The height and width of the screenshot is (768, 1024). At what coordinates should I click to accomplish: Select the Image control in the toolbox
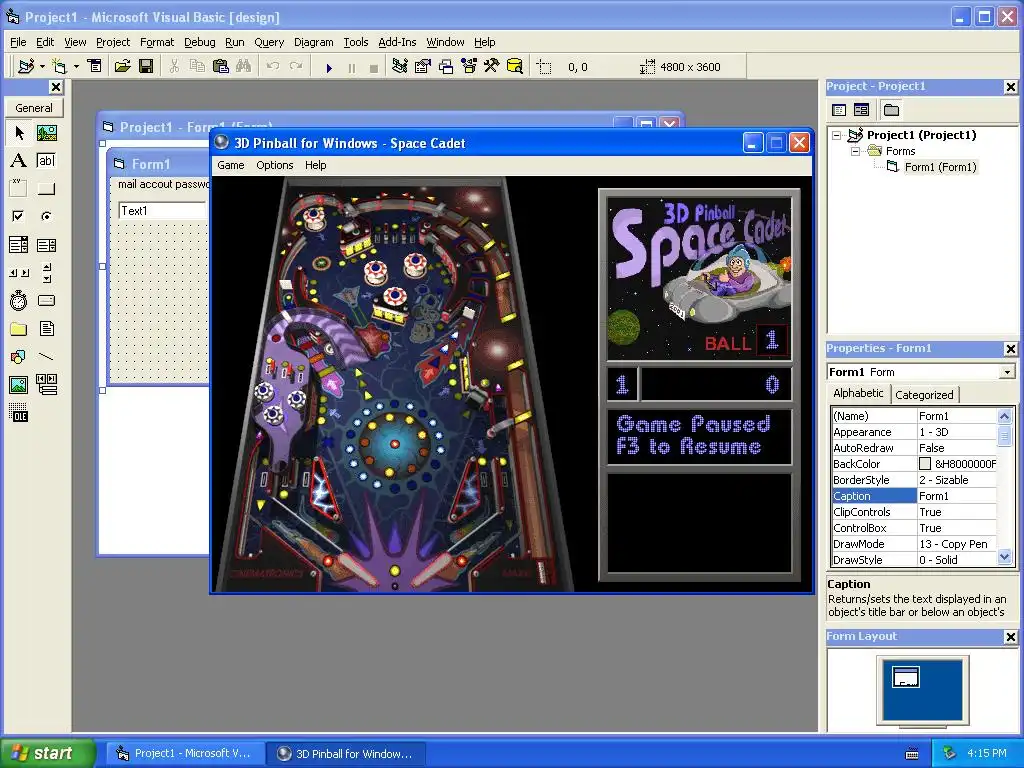point(19,385)
